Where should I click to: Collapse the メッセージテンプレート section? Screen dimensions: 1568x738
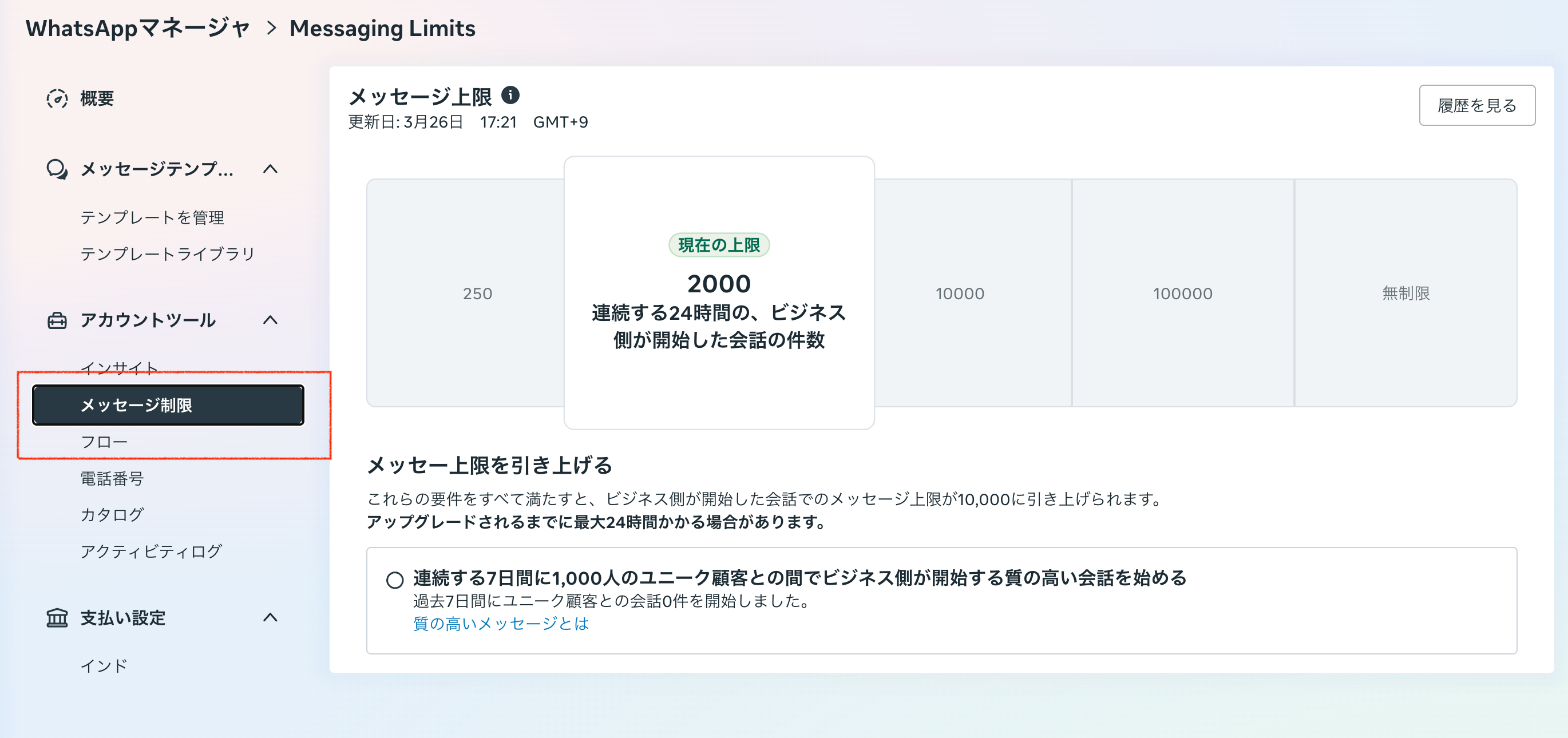click(272, 170)
